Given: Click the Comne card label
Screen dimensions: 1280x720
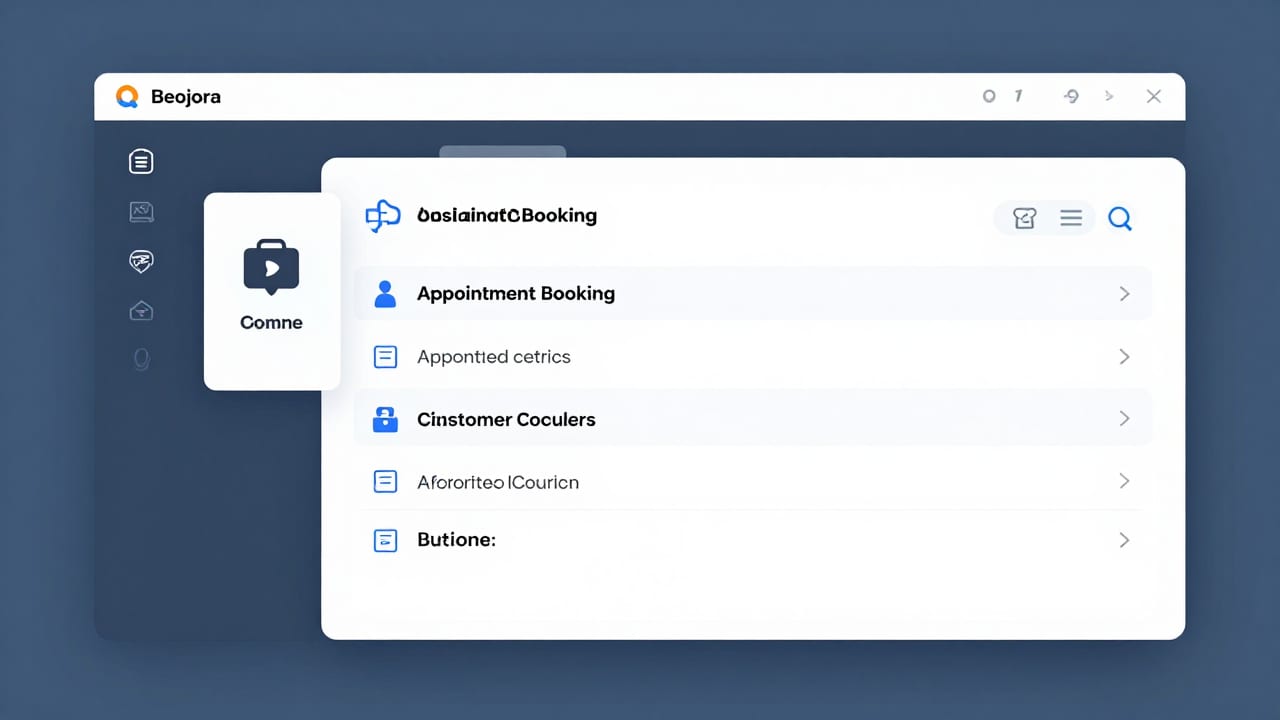Looking at the screenshot, I should 271,323.
